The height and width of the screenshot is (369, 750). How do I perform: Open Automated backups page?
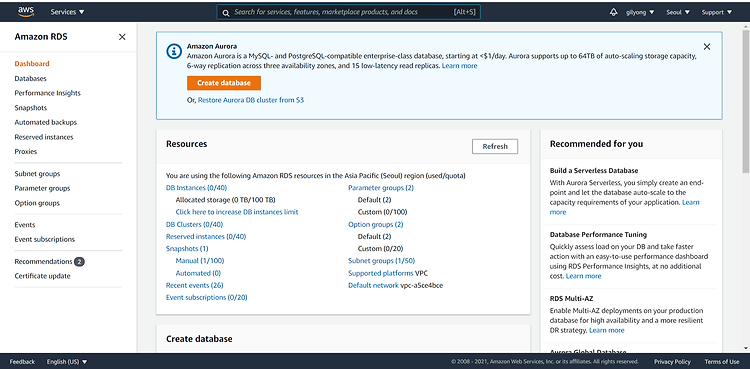pyautogui.click(x=45, y=122)
